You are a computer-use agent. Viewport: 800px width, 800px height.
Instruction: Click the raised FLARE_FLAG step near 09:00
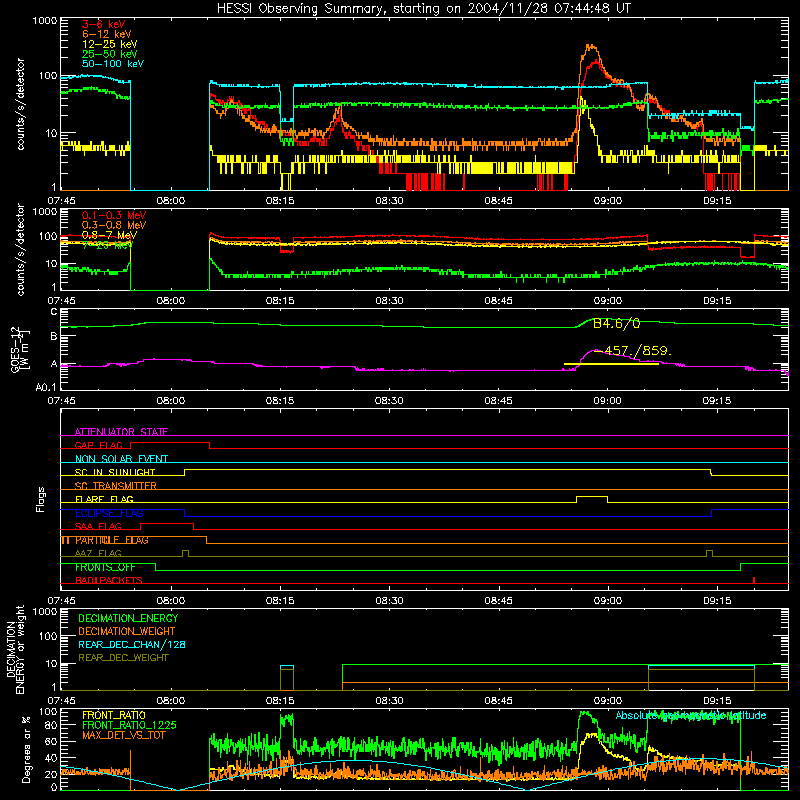[592, 497]
